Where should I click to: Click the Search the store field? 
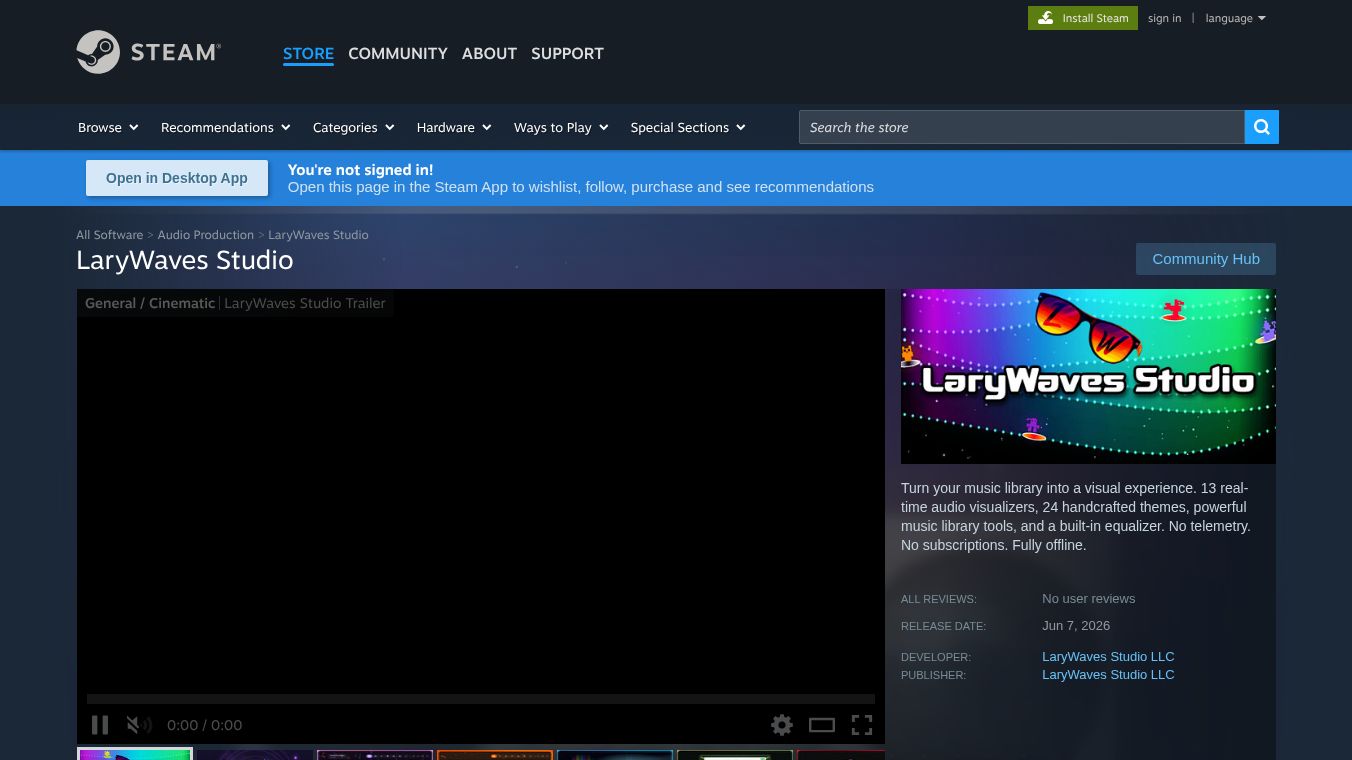point(1021,127)
